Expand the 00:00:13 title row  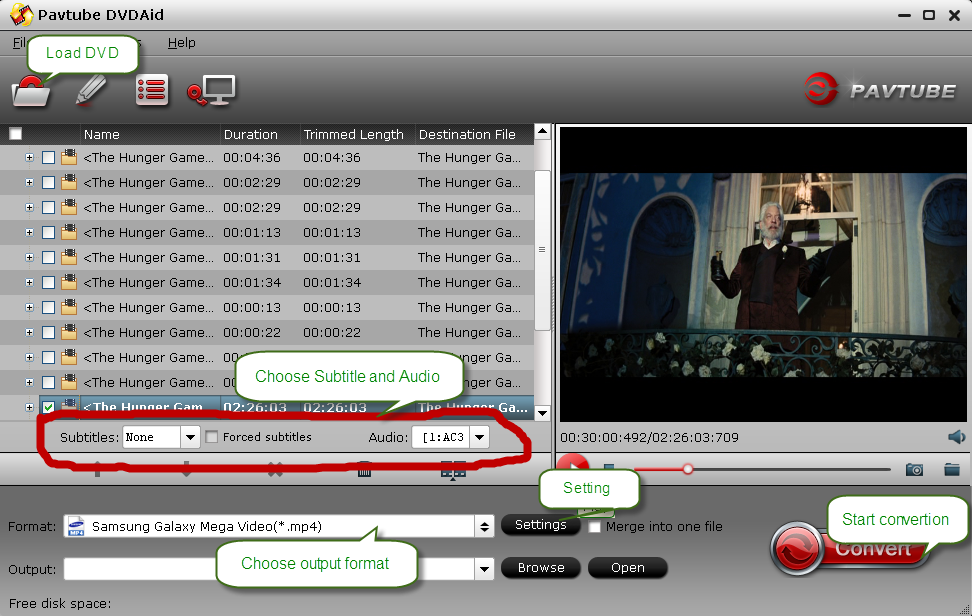(x=29, y=307)
